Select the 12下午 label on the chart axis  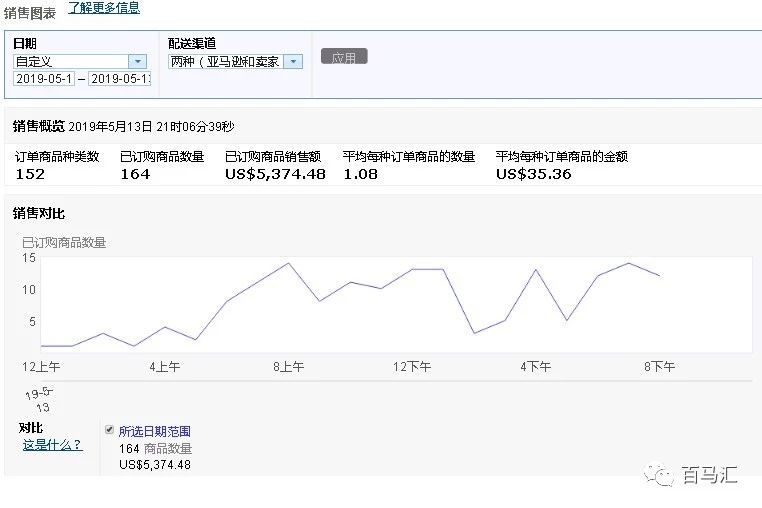point(412,367)
